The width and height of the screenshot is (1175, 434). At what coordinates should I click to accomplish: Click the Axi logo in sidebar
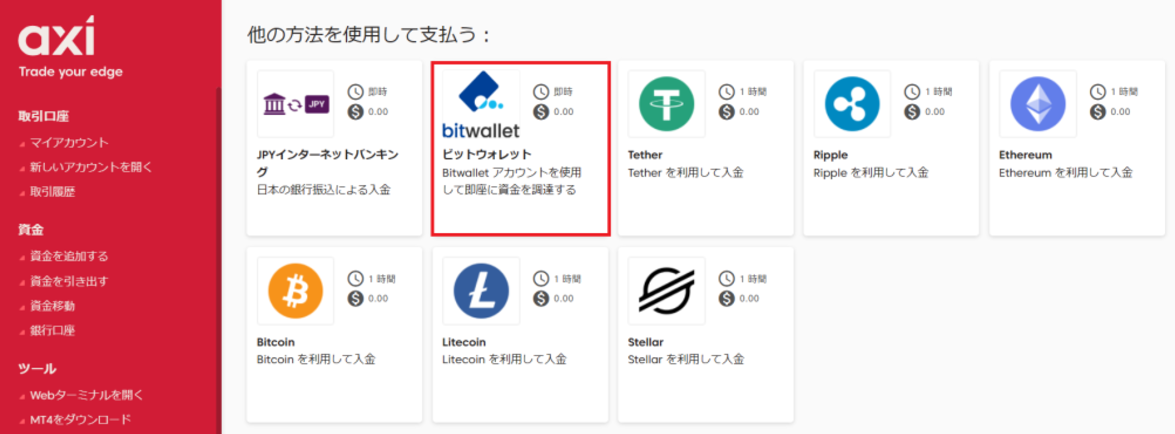(x=56, y=38)
